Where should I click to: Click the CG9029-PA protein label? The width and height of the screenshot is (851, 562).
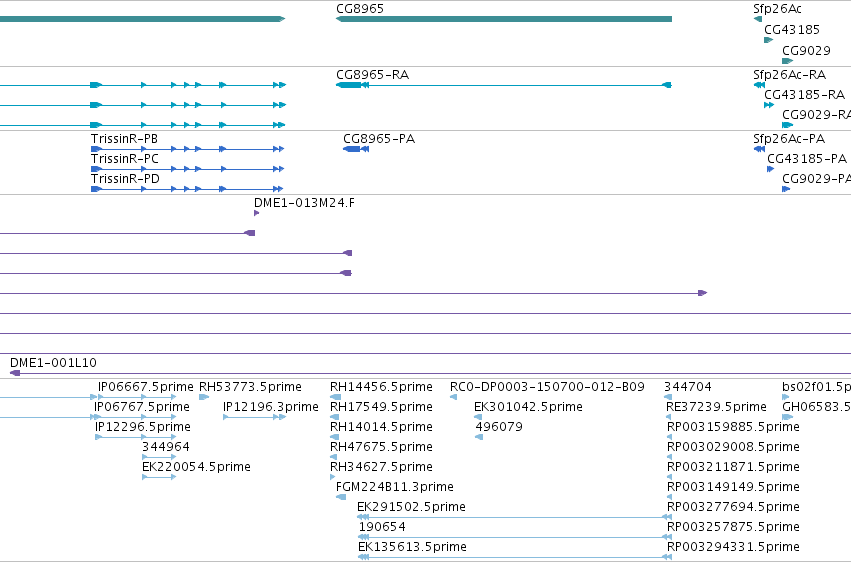pyautogui.click(x=816, y=179)
